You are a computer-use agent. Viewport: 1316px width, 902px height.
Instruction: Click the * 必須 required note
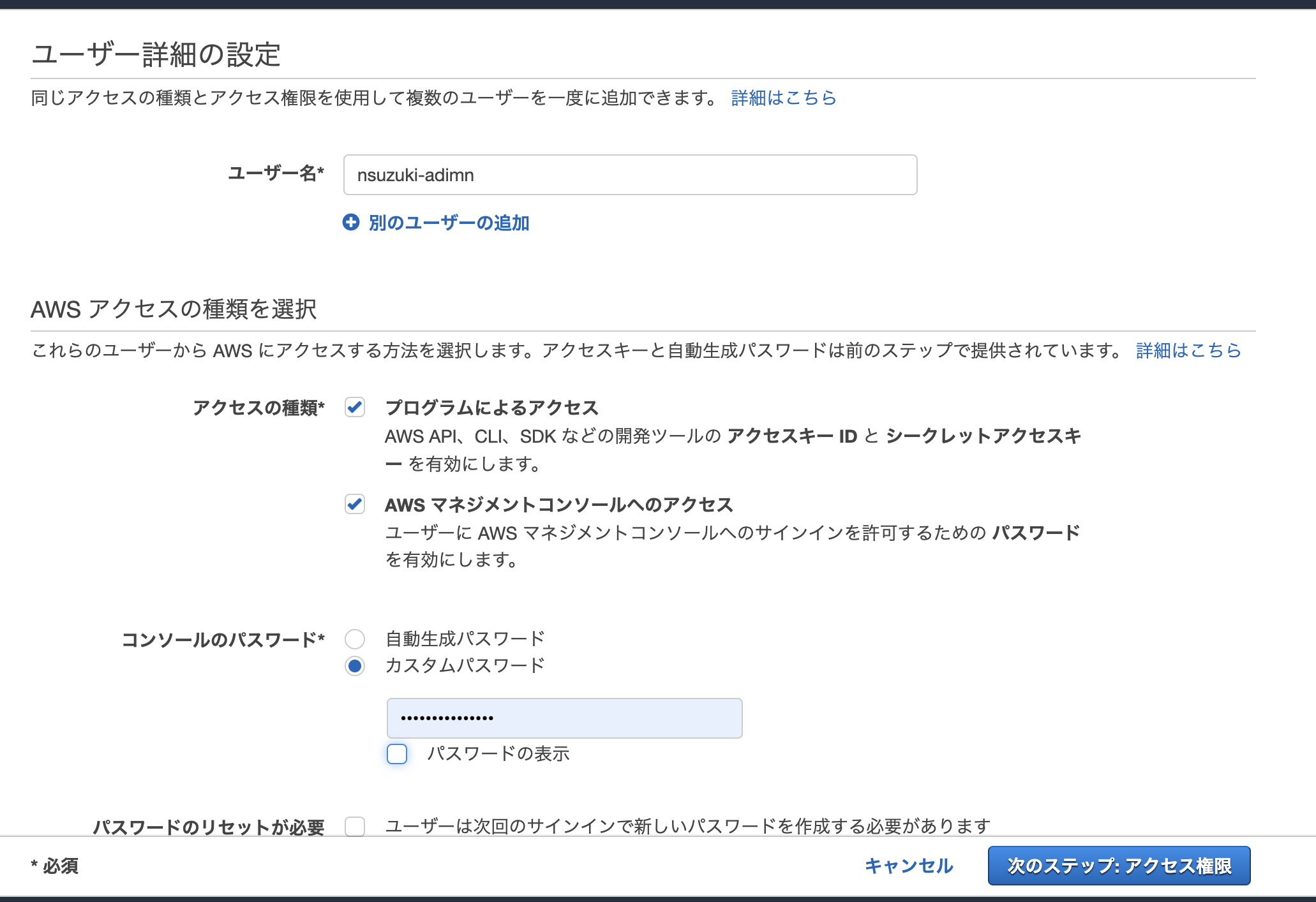point(54,866)
